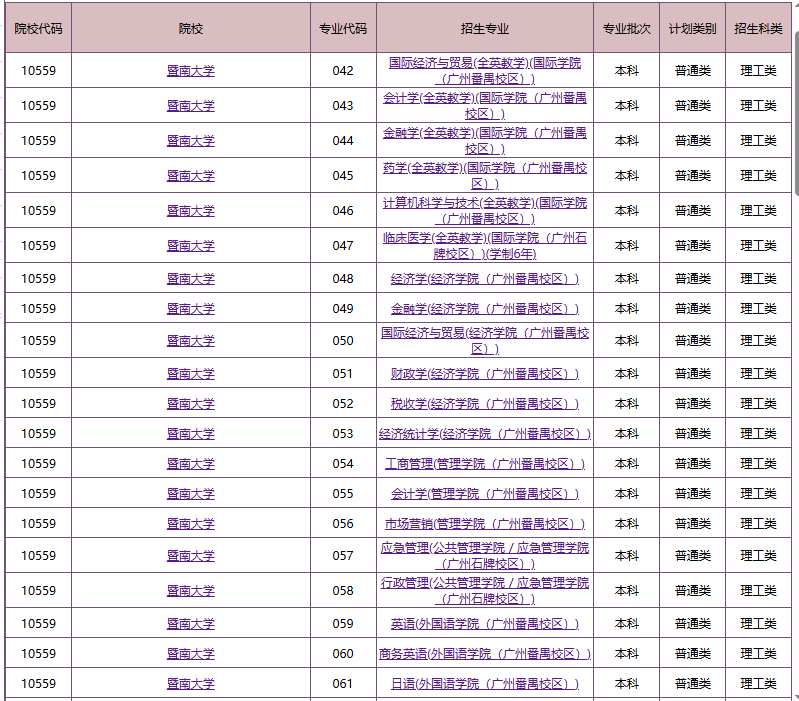Screen dimensions: 799x701
Task: Open major link 行政管理(公共管理学院)
Action: (485, 591)
